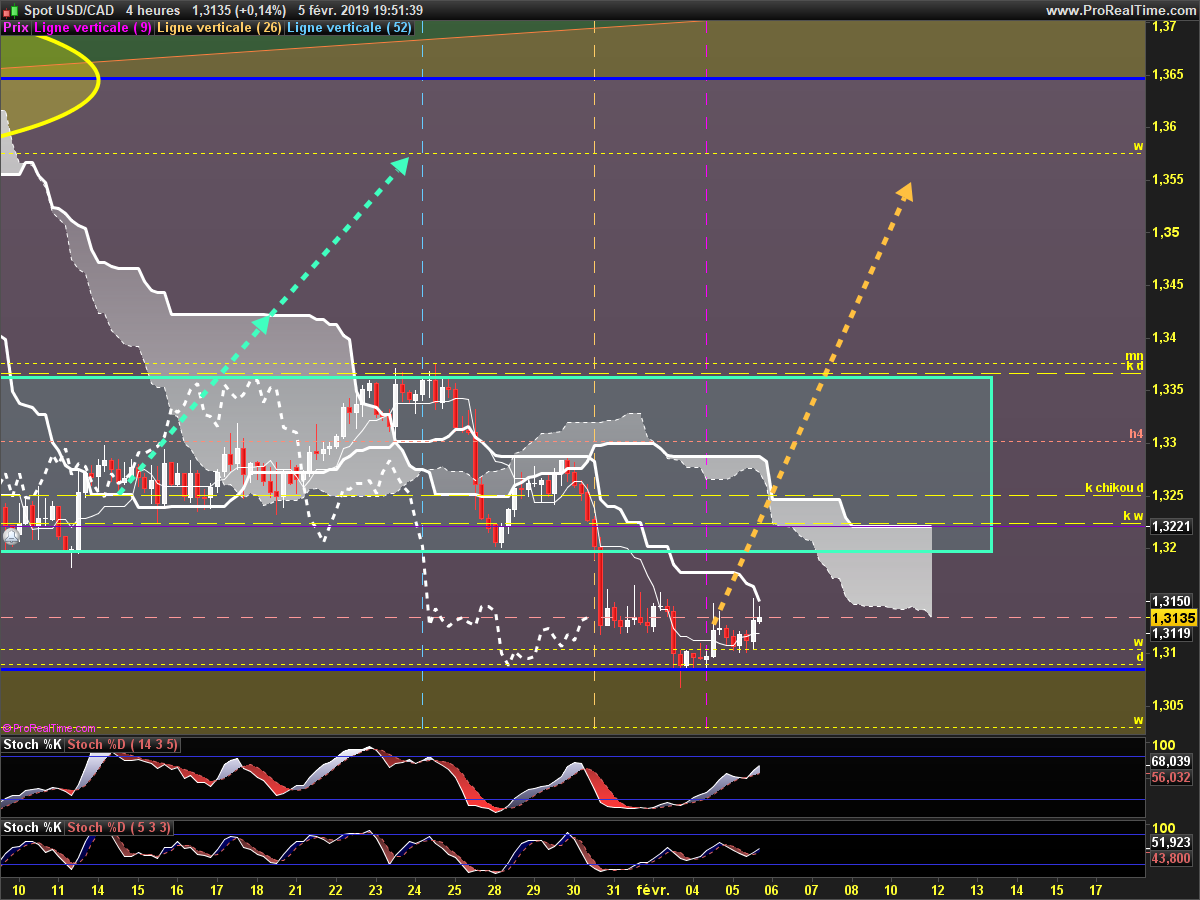Click the 1,365 price axis label

point(1166,75)
